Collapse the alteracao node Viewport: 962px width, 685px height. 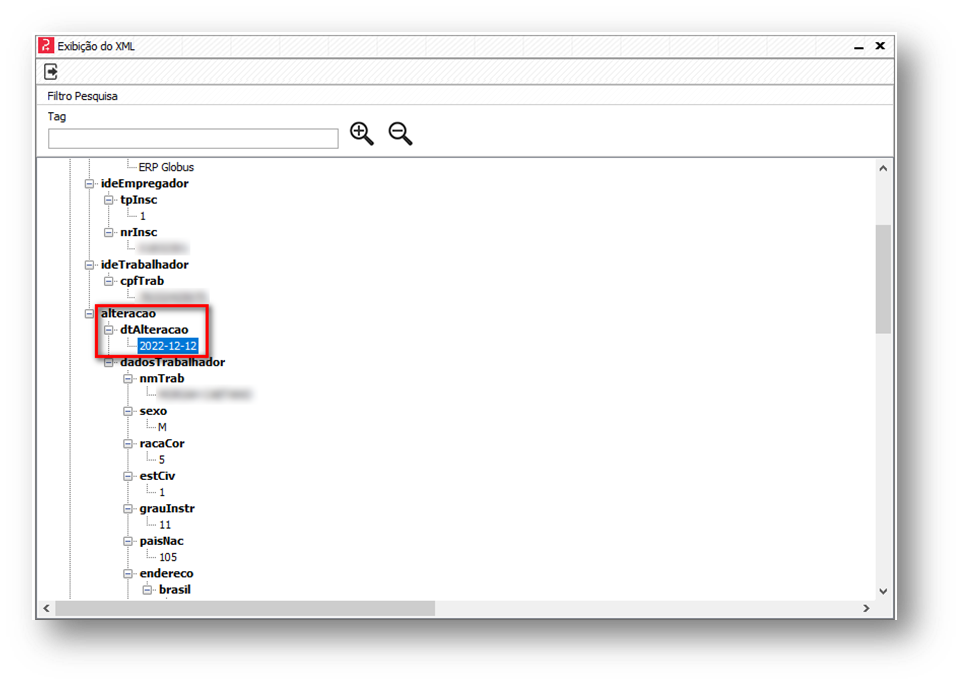90,313
